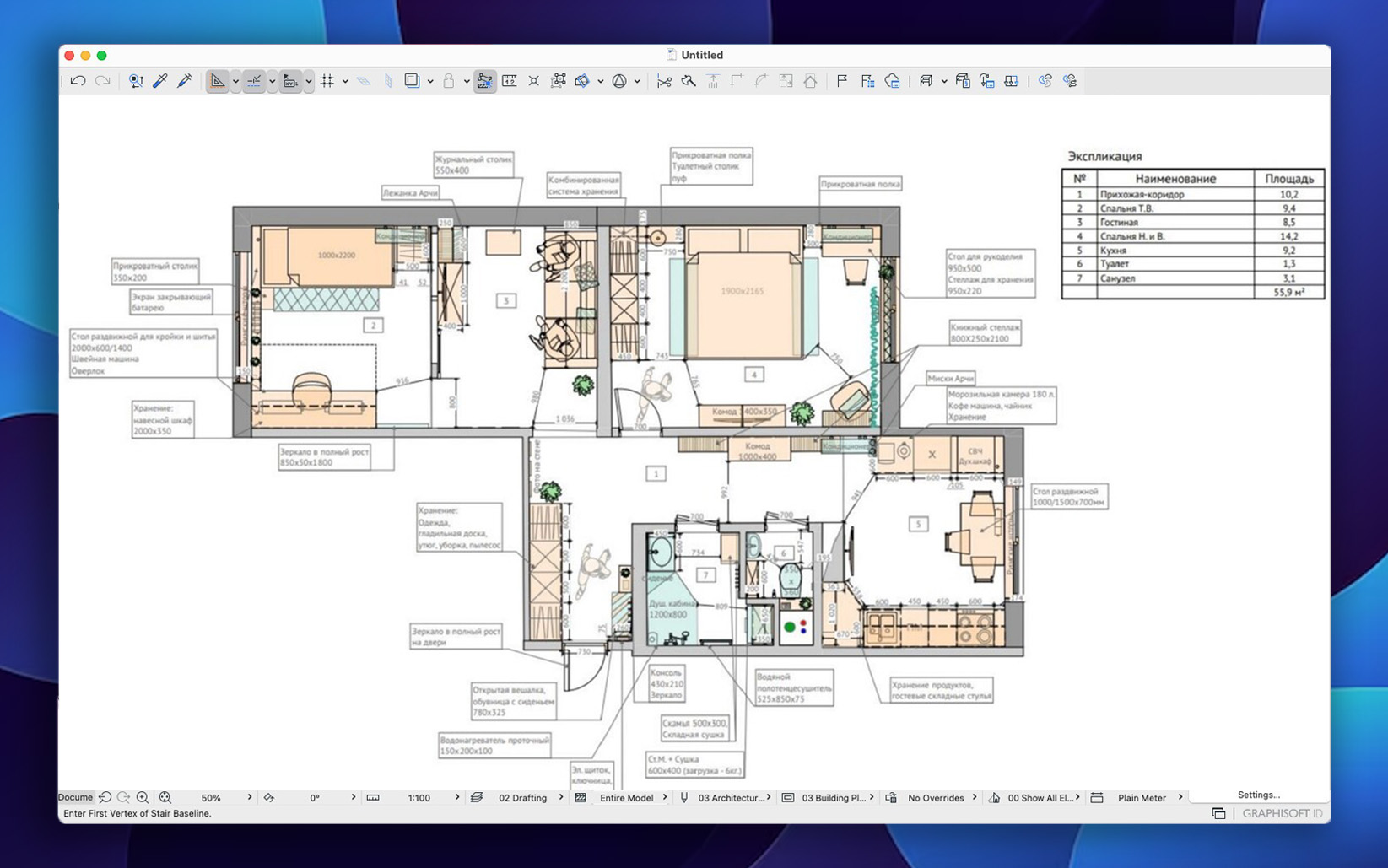Open the 1:100 scale popup
Screen dimensions: 1388x868
[419, 797]
